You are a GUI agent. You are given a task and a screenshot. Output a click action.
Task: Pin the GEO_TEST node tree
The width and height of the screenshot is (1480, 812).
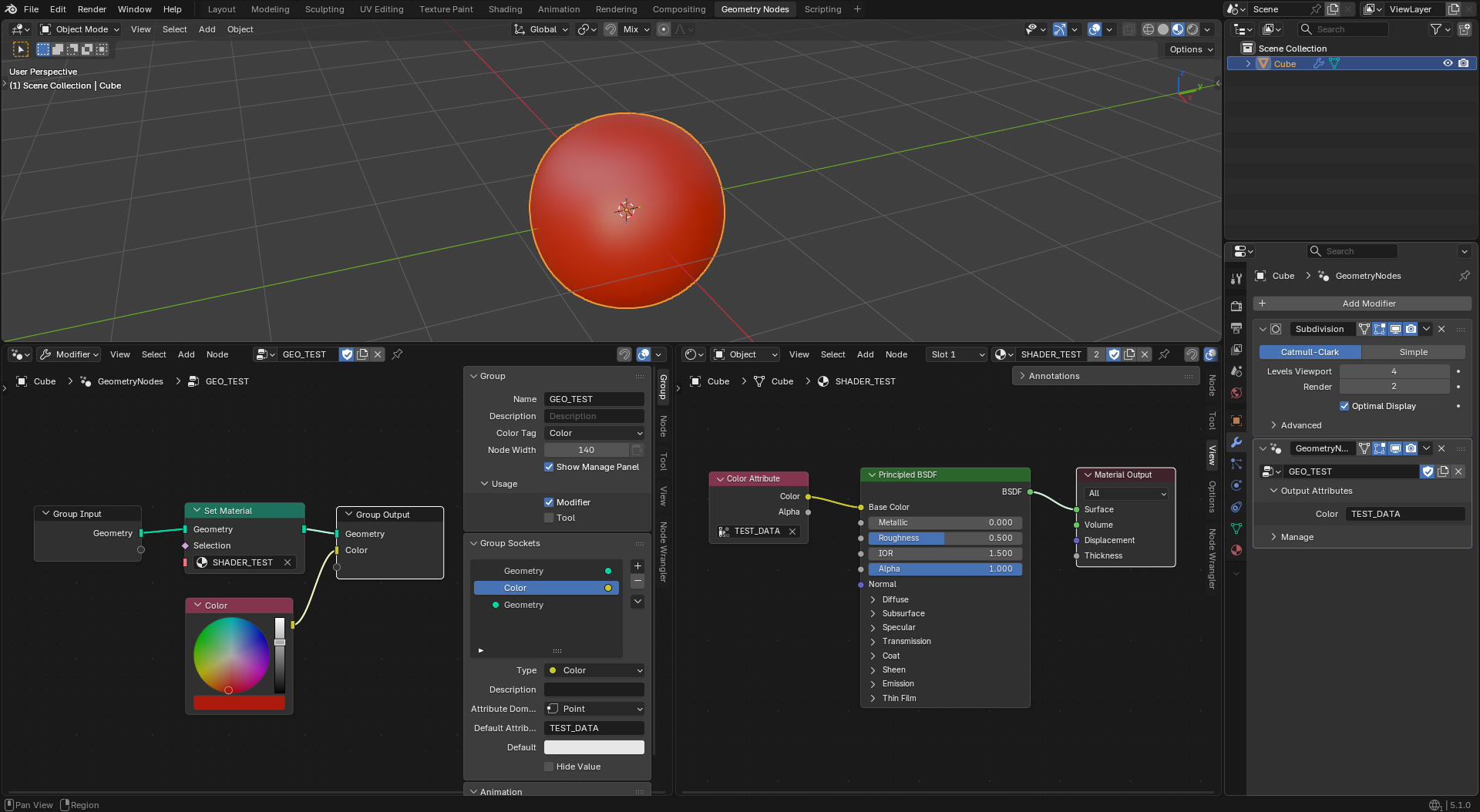point(397,354)
